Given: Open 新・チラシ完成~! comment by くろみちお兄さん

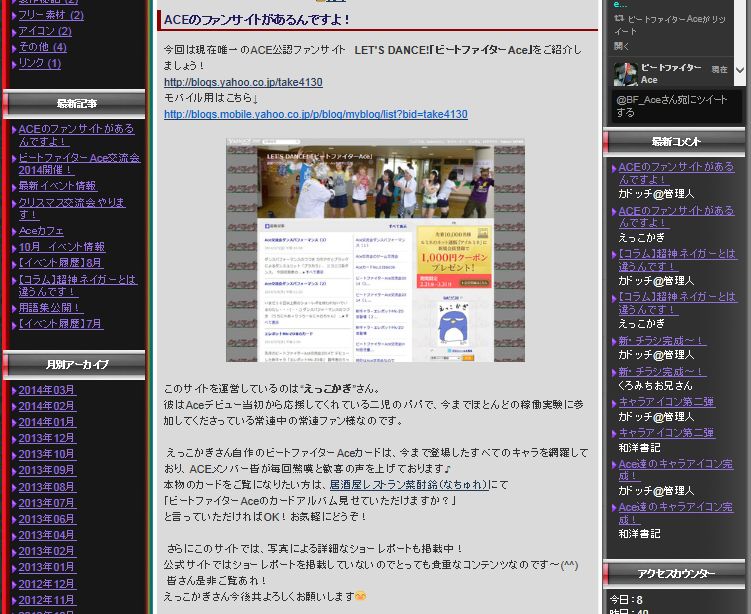Looking at the screenshot, I should 662,372.
